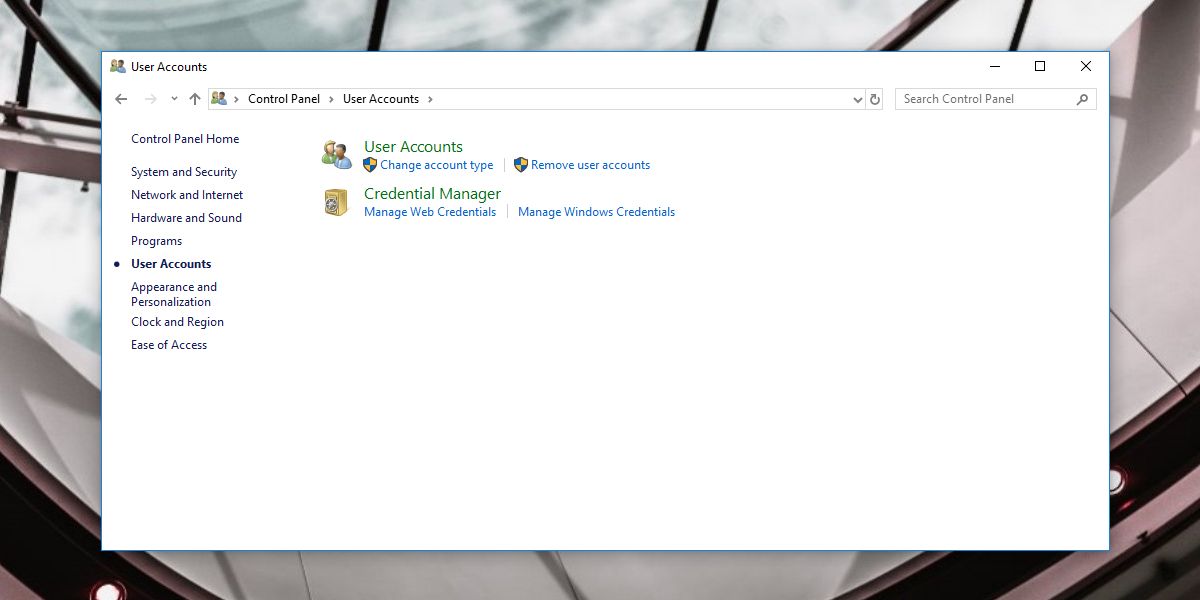Click shield icon next to Remove user accounts

coord(521,165)
